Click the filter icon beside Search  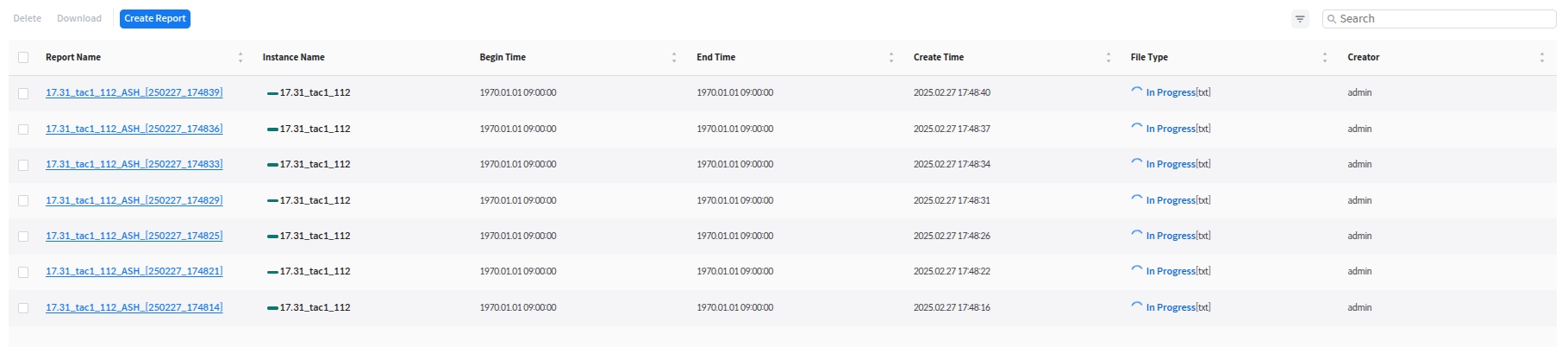[x=1300, y=19]
